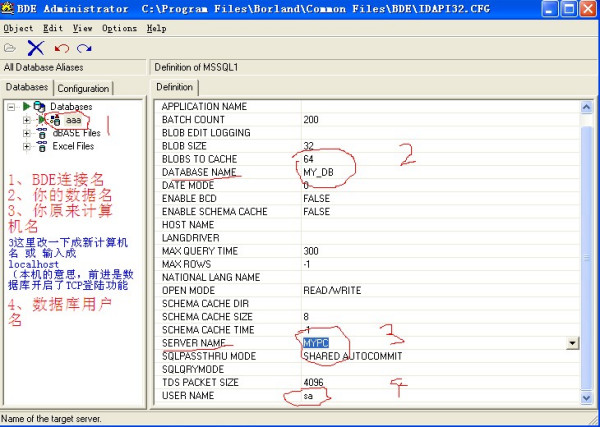600x427 pixels.
Task: Click the BLOBS TO CACHE value 64
Action: pos(308,159)
